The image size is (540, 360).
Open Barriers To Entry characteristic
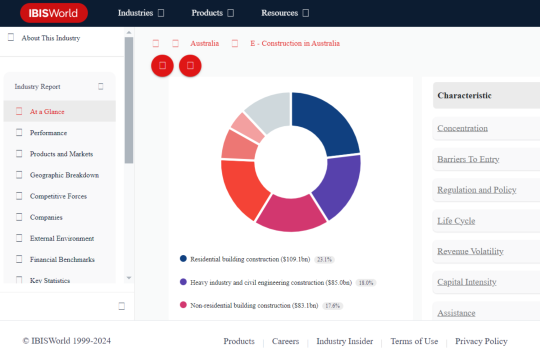[468, 159]
